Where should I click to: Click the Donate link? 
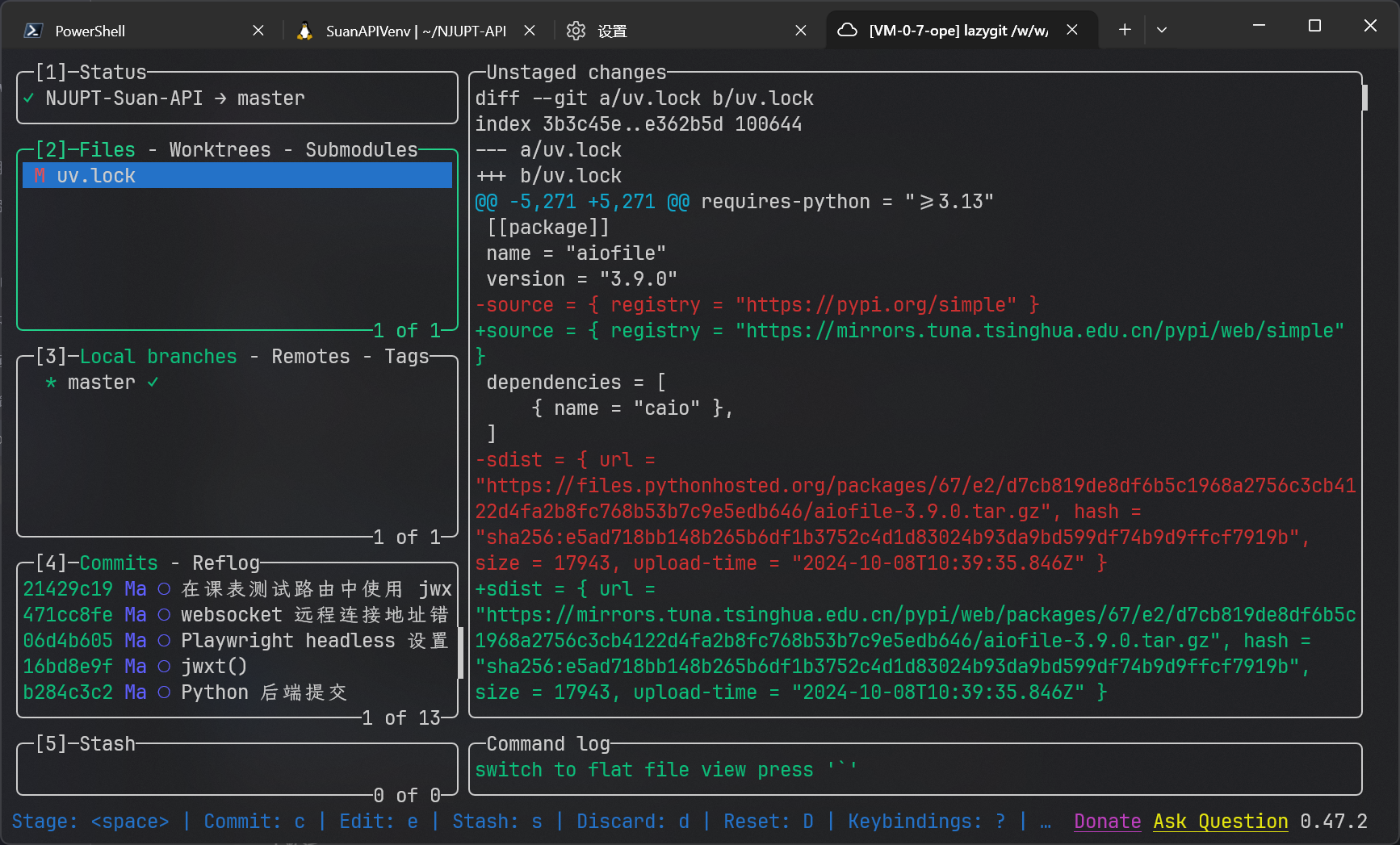click(x=1107, y=822)
